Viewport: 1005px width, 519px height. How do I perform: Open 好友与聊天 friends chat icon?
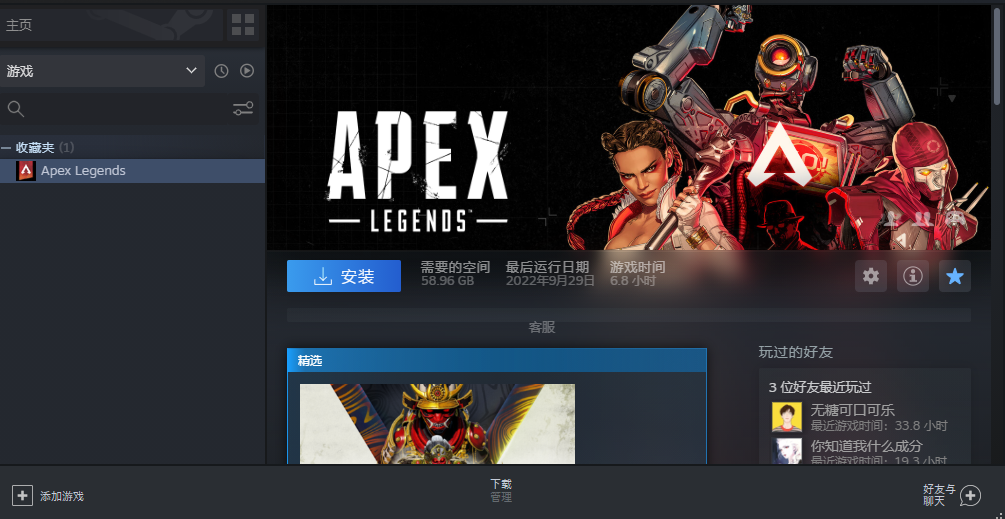pyautogui.click(x=969, y=495)
